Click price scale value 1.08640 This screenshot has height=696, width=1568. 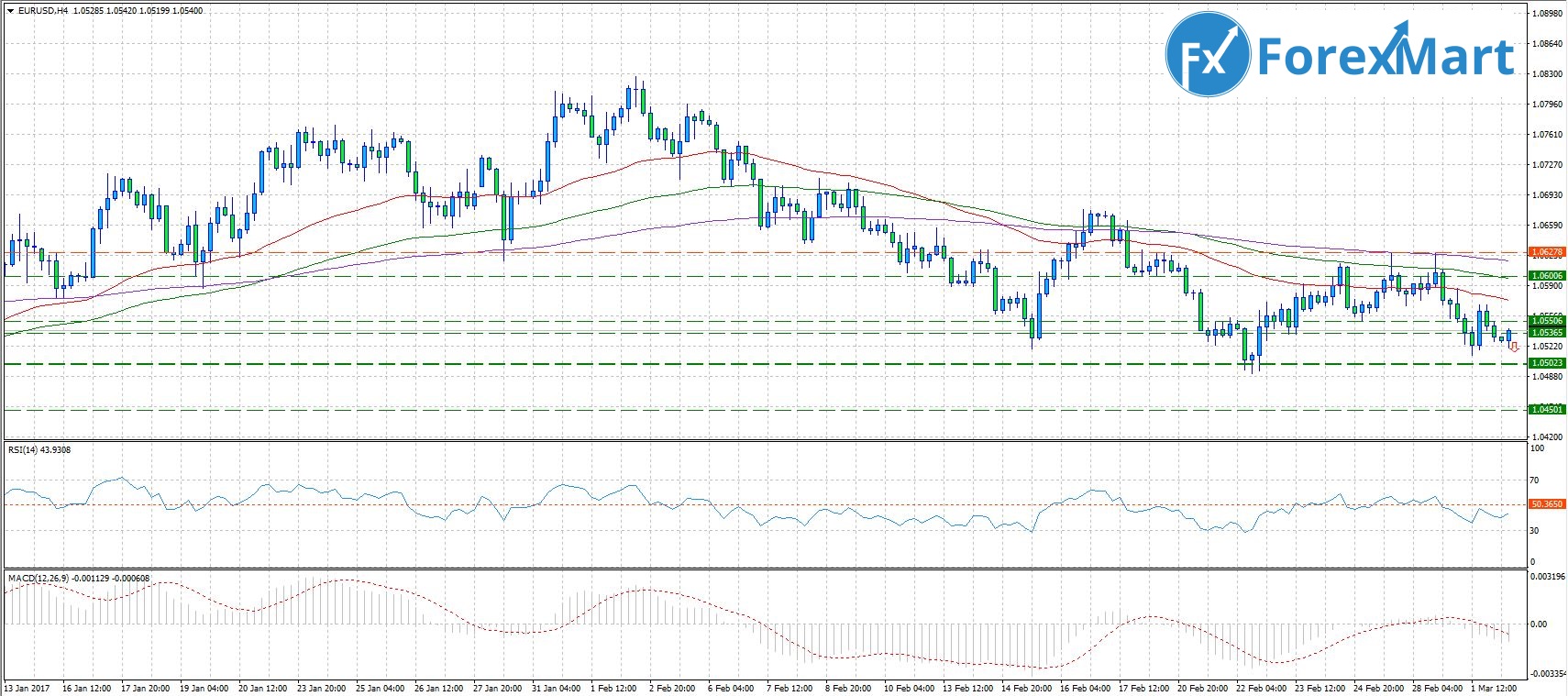pos(1547,44)
